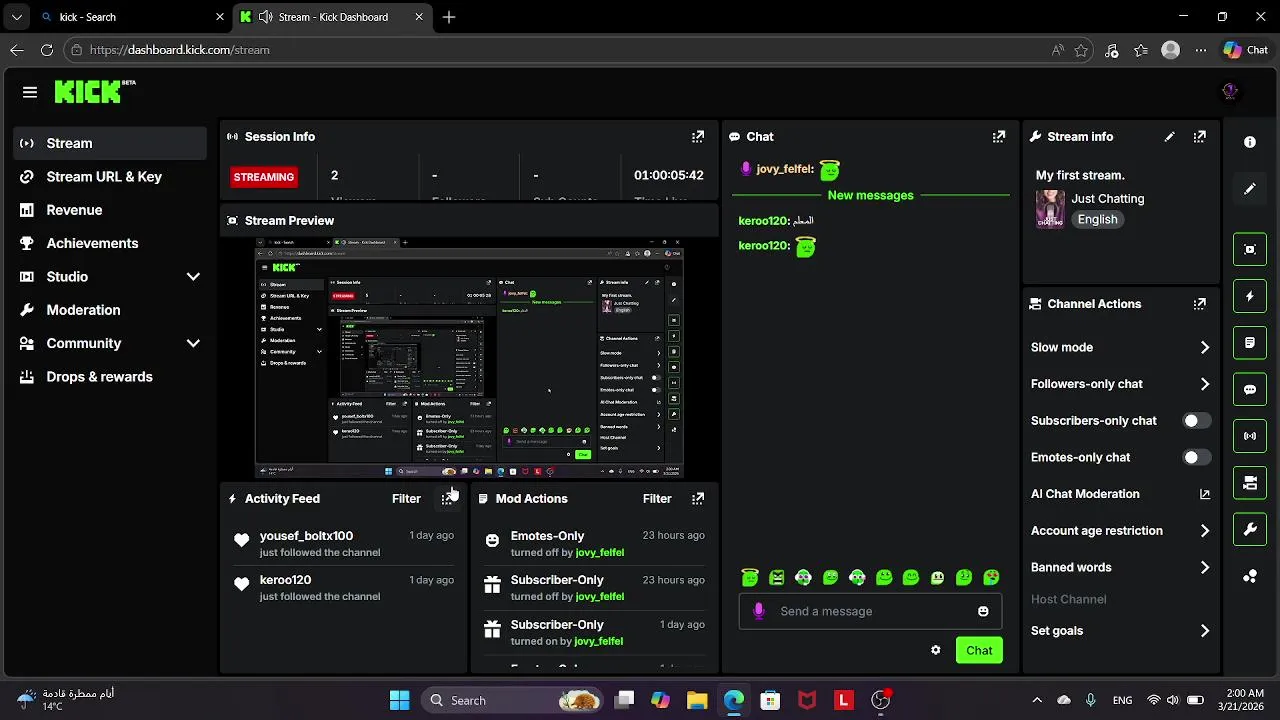Click the English language tag
The image size is (1280, 720).
click(1097, 220)
